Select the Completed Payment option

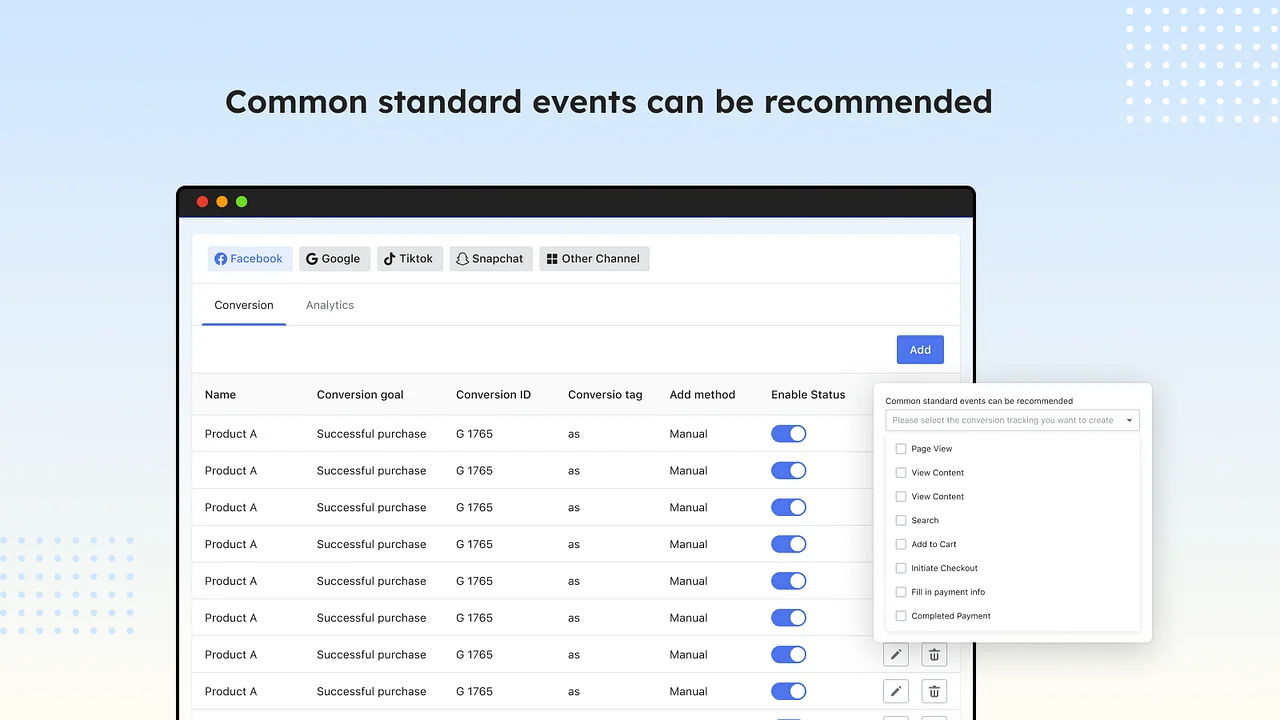(x=900, y=616)
